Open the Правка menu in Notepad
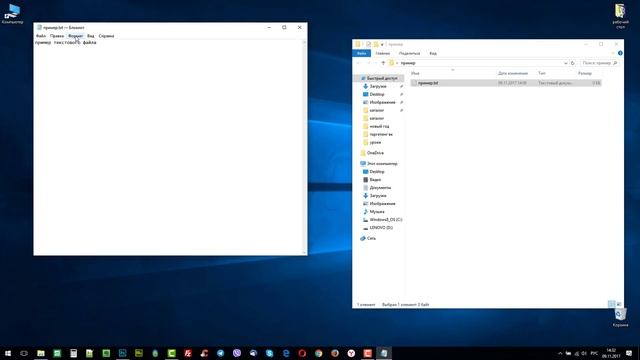Image resolution: width=640 pixels, height=360 pixels. tap(57, 36)
